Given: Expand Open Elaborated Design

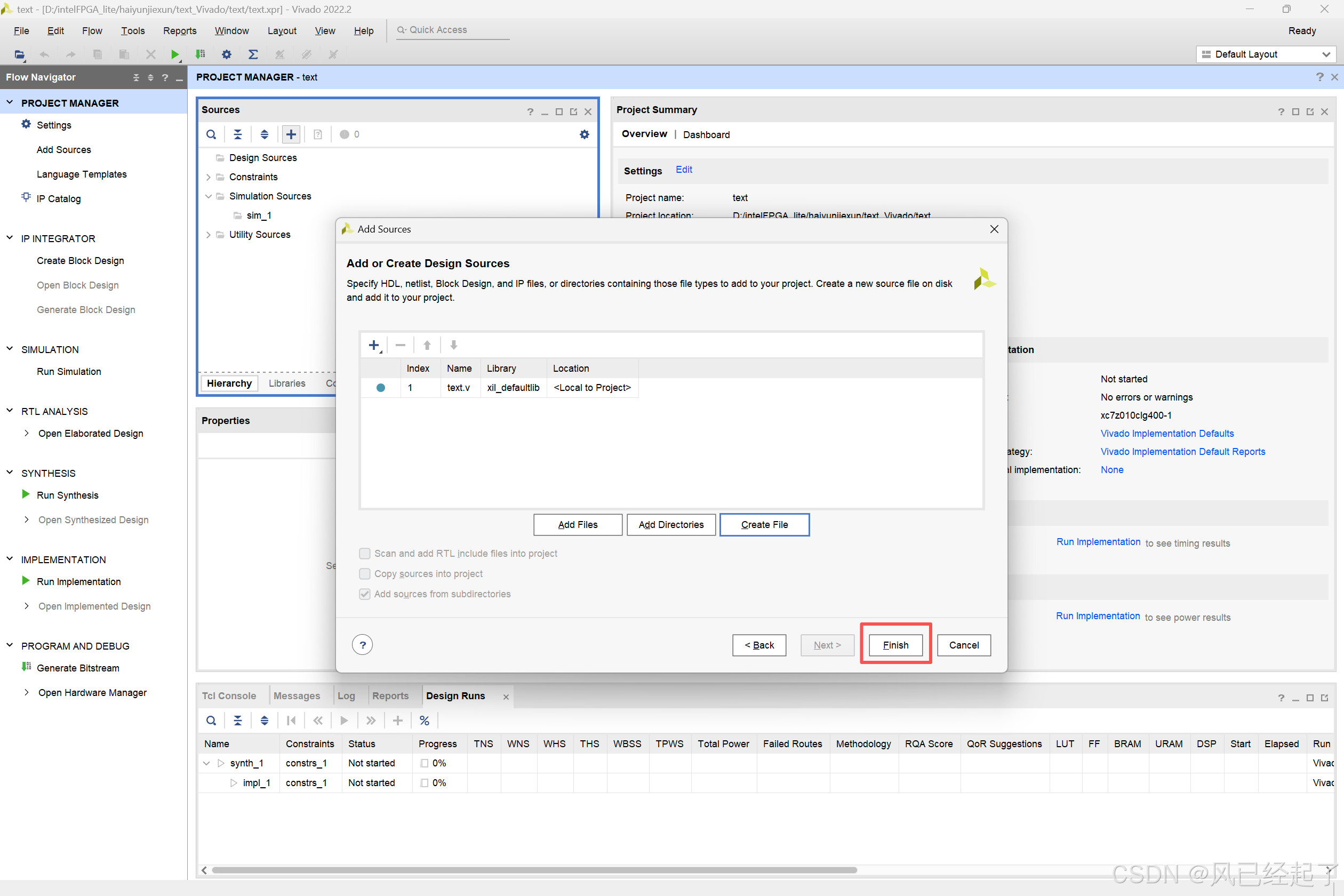Looking at the screenshot, I should coord(26,433).
